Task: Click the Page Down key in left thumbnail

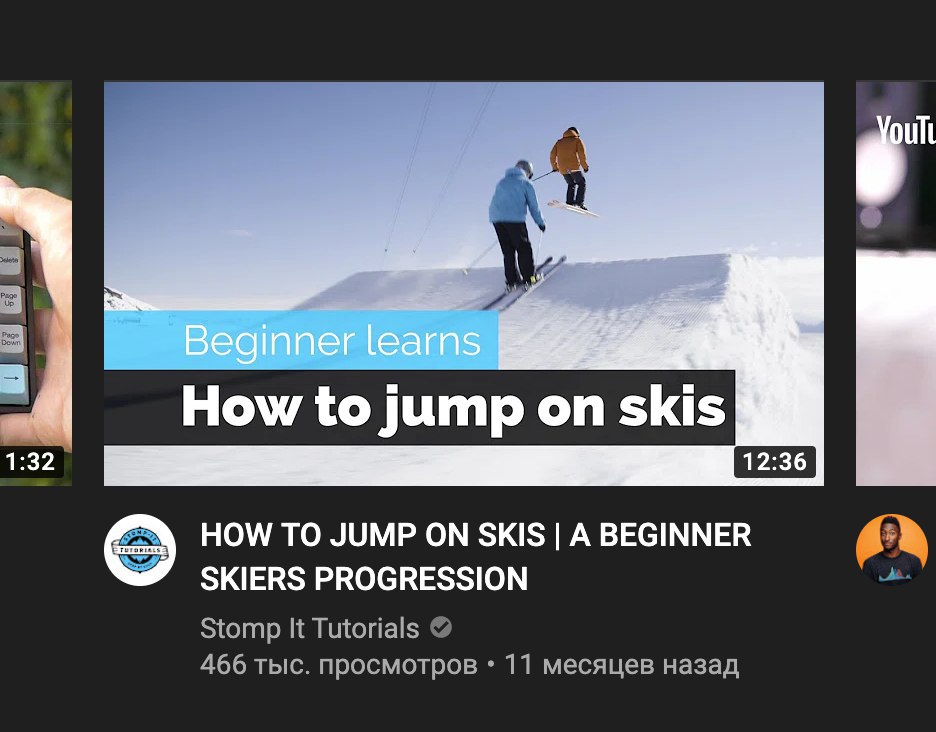Action: (x=11, y=341)
